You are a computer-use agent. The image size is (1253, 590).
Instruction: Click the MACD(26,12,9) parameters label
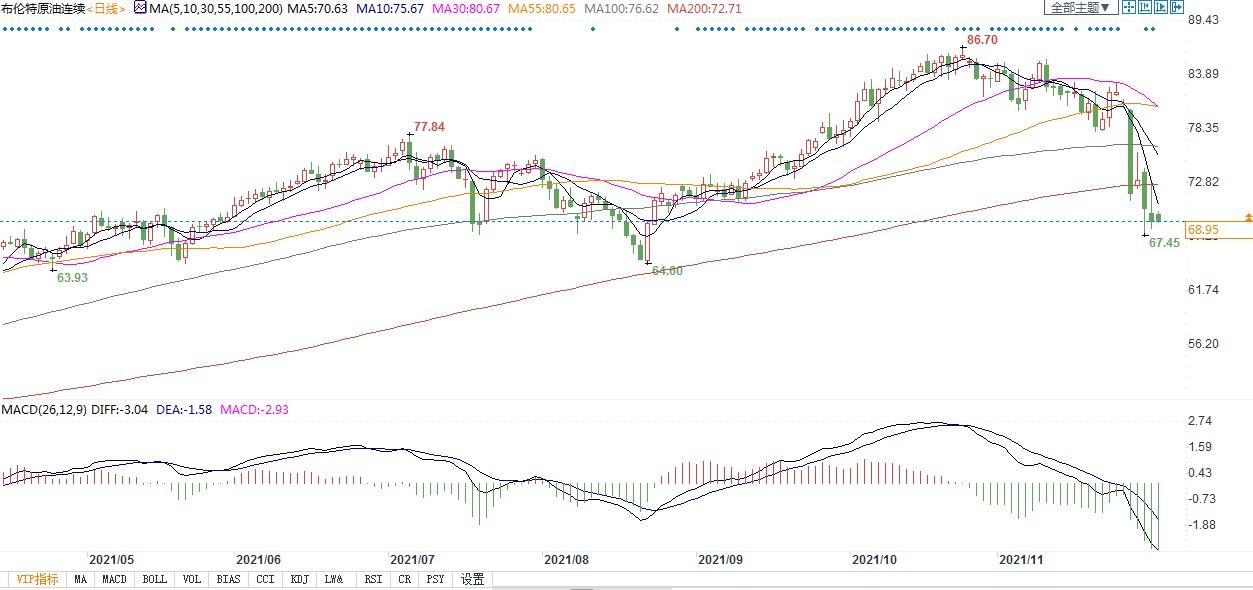pyautogui.click(x=45, y=410)
